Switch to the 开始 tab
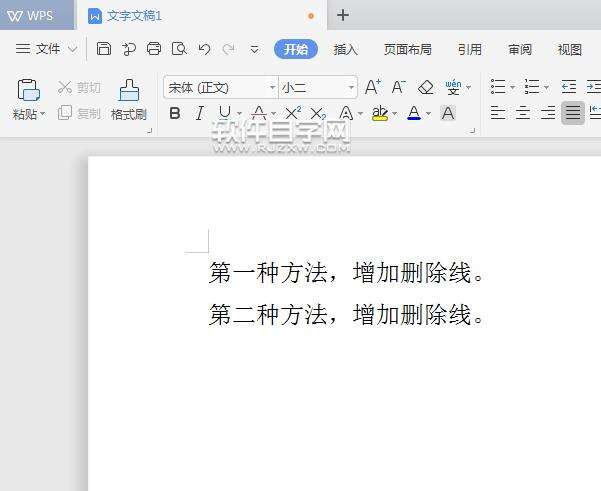Screen dimensions: 601x491 [296, 49]
